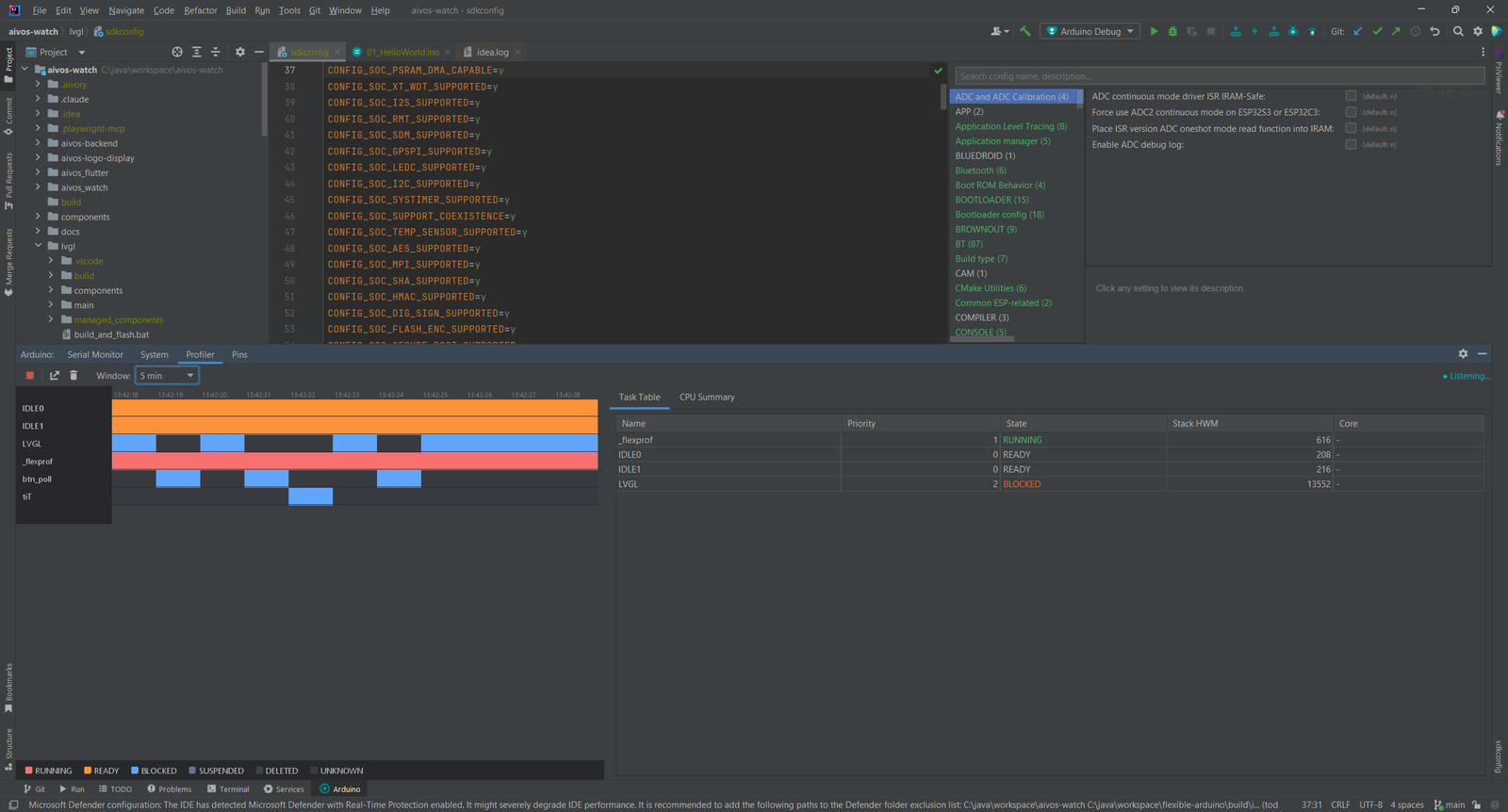Clear profiler data with trash icon
Viewport: 1508px width, 812px height.
(74, 375)
